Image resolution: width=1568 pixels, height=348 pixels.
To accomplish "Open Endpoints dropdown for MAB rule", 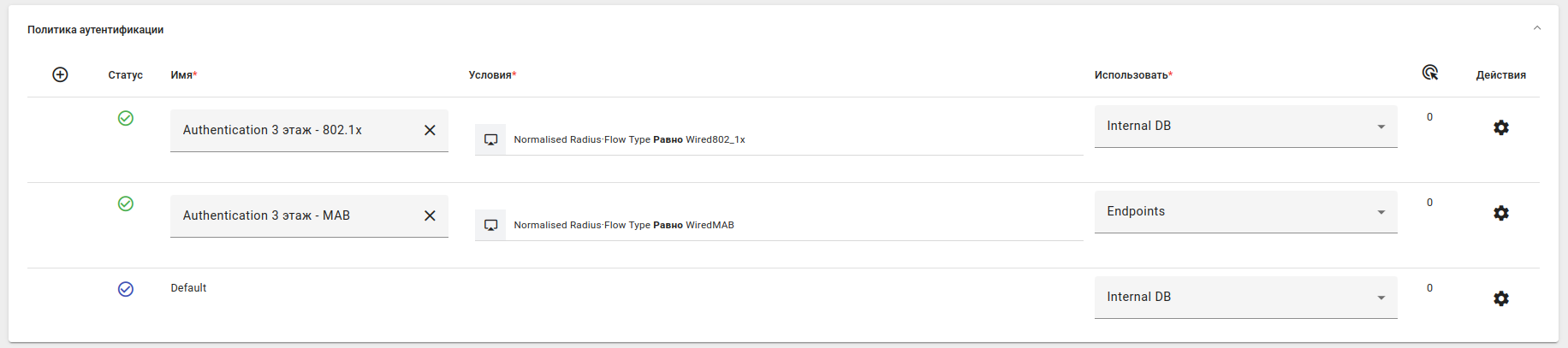I will pyautogui.click(x=1245, y=212).
